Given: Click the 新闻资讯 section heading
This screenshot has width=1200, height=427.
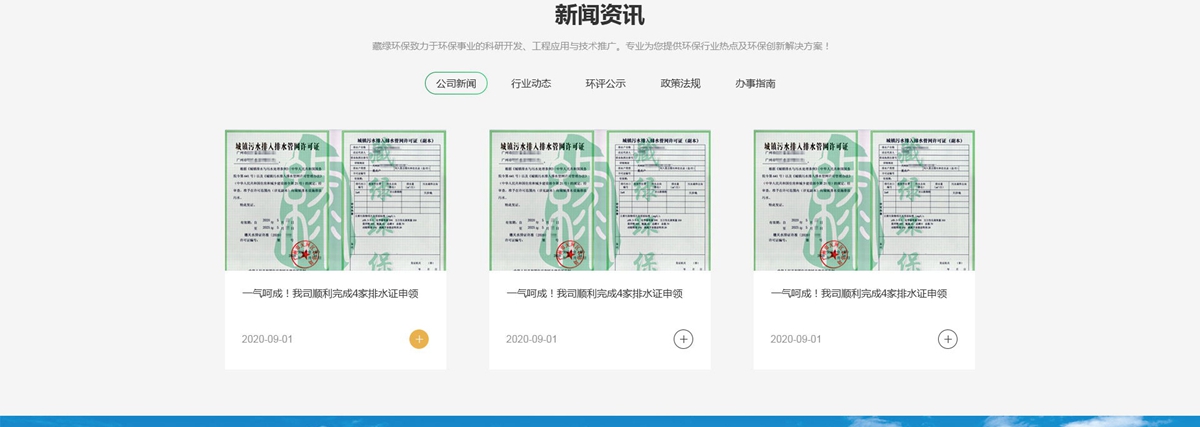Looking at the screenshot, I should pyautogui.click(x=599, y=16).
